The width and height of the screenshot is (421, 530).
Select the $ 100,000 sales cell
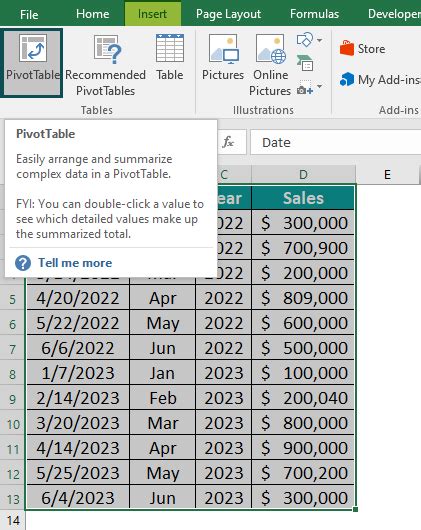[303, 373]
